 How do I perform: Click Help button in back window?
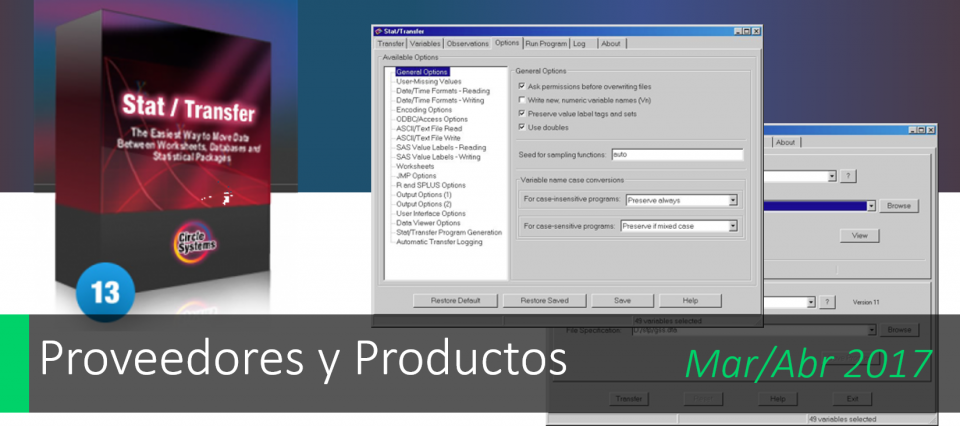pos(778,398)
